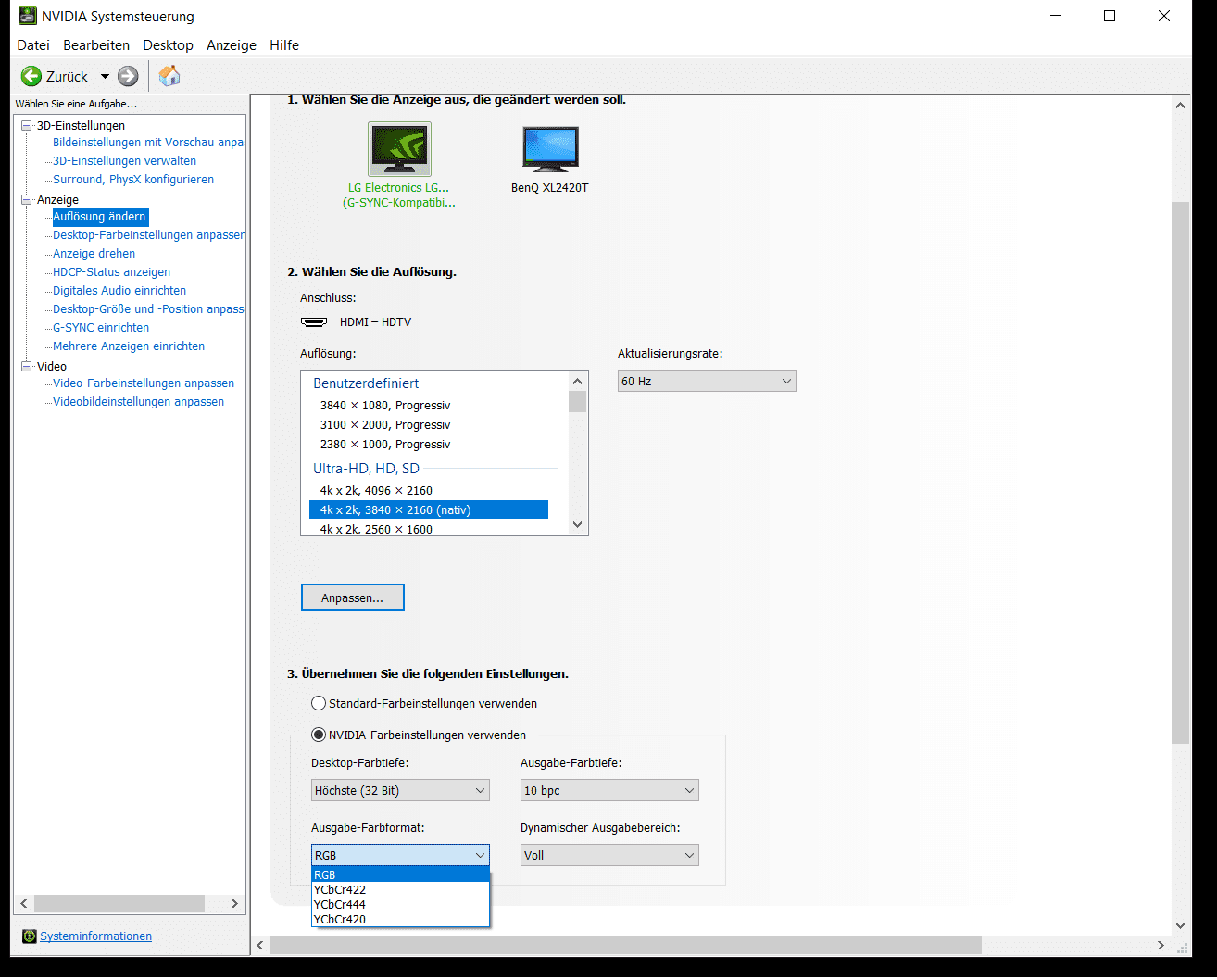Image resolution: width=1217 pixels, height=980 pixels.
Task: Select the LG Electronics display thumbnail
Action: coord(399,149)
